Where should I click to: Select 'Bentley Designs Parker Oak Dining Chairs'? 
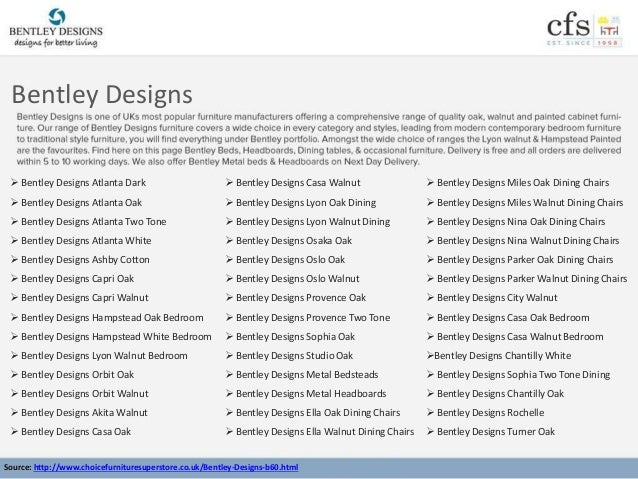point(525,260)
